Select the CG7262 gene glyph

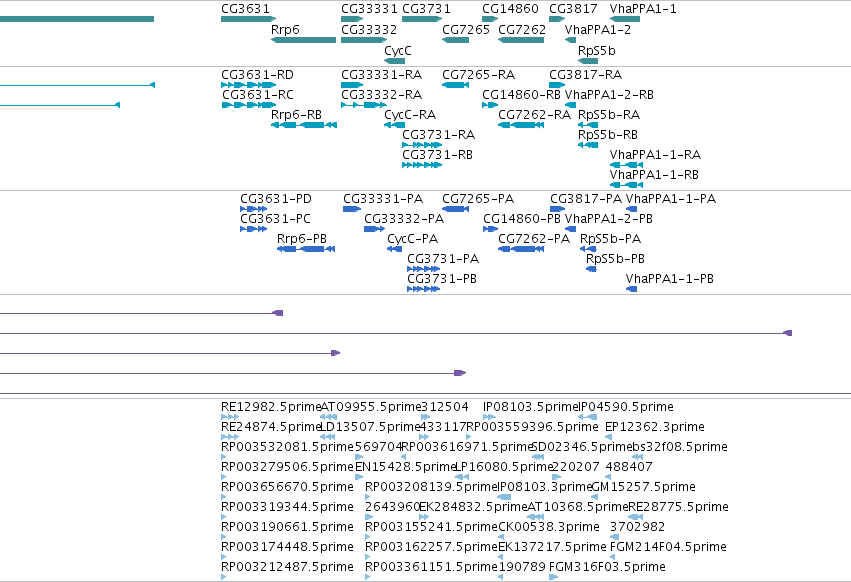(x=521, y=40)
